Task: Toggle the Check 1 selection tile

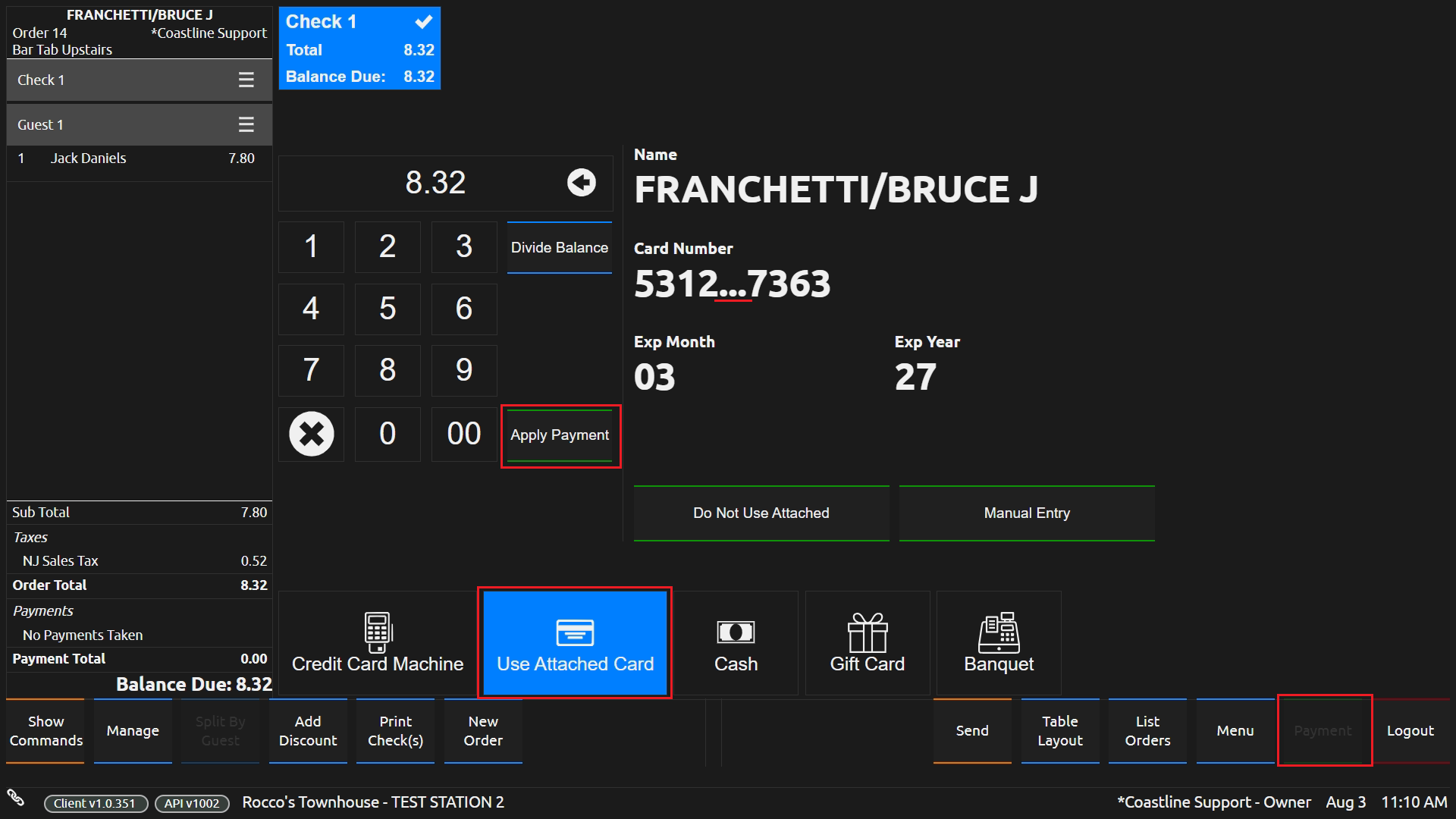Action: point(359,49)
